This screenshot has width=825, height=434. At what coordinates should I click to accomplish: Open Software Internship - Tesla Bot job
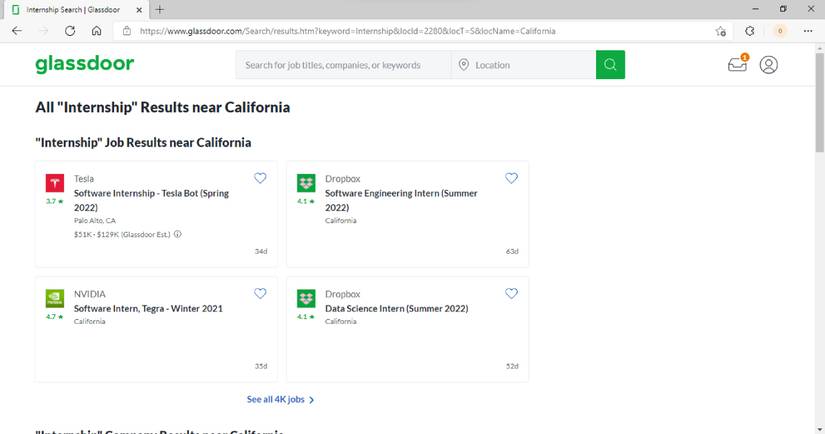pyautogui.click(x=152, y=200)
